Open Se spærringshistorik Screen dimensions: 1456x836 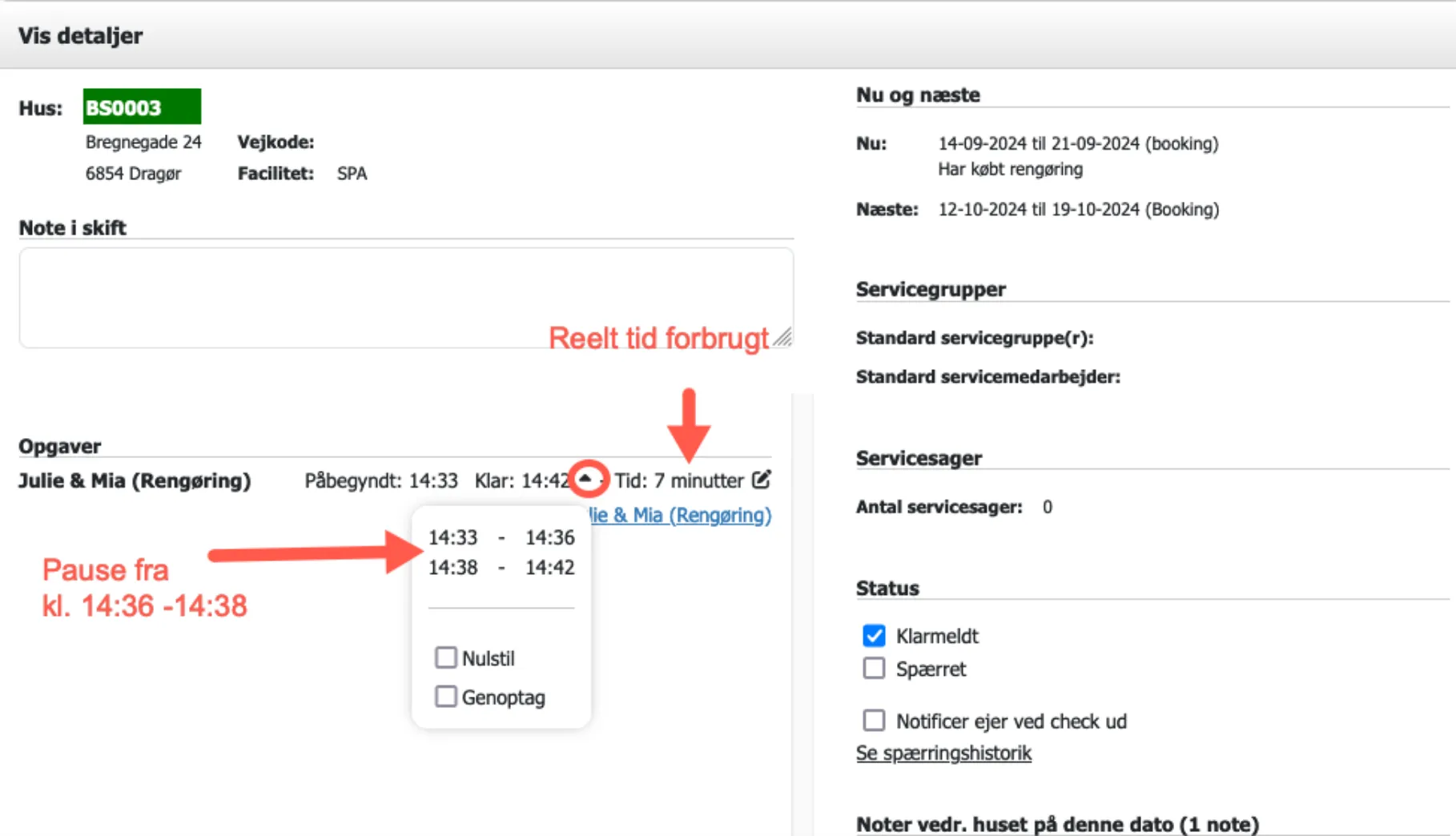943,753
